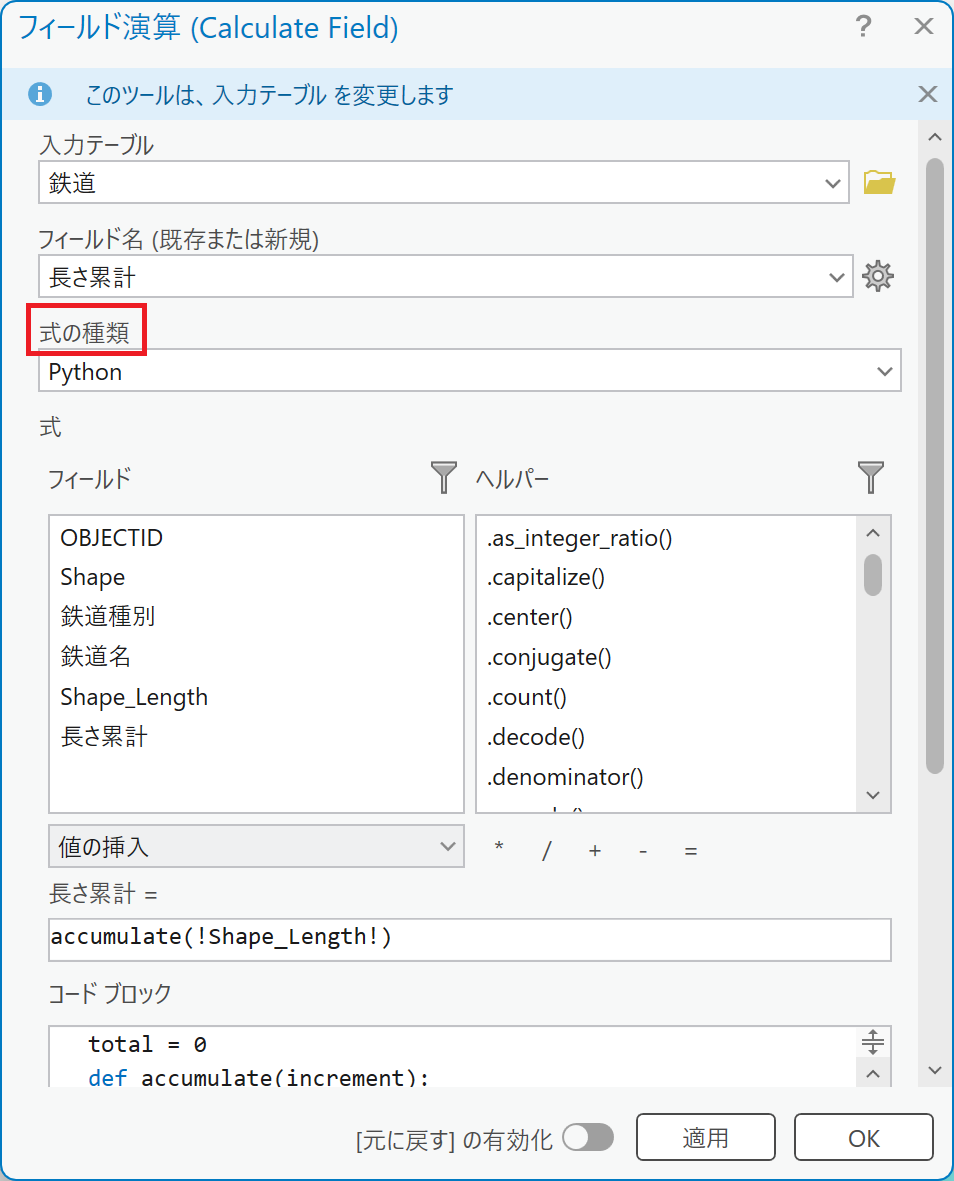954x1181 pixels.
Task: Select .capitalize() in the helpers list
Action: [546, 577]
